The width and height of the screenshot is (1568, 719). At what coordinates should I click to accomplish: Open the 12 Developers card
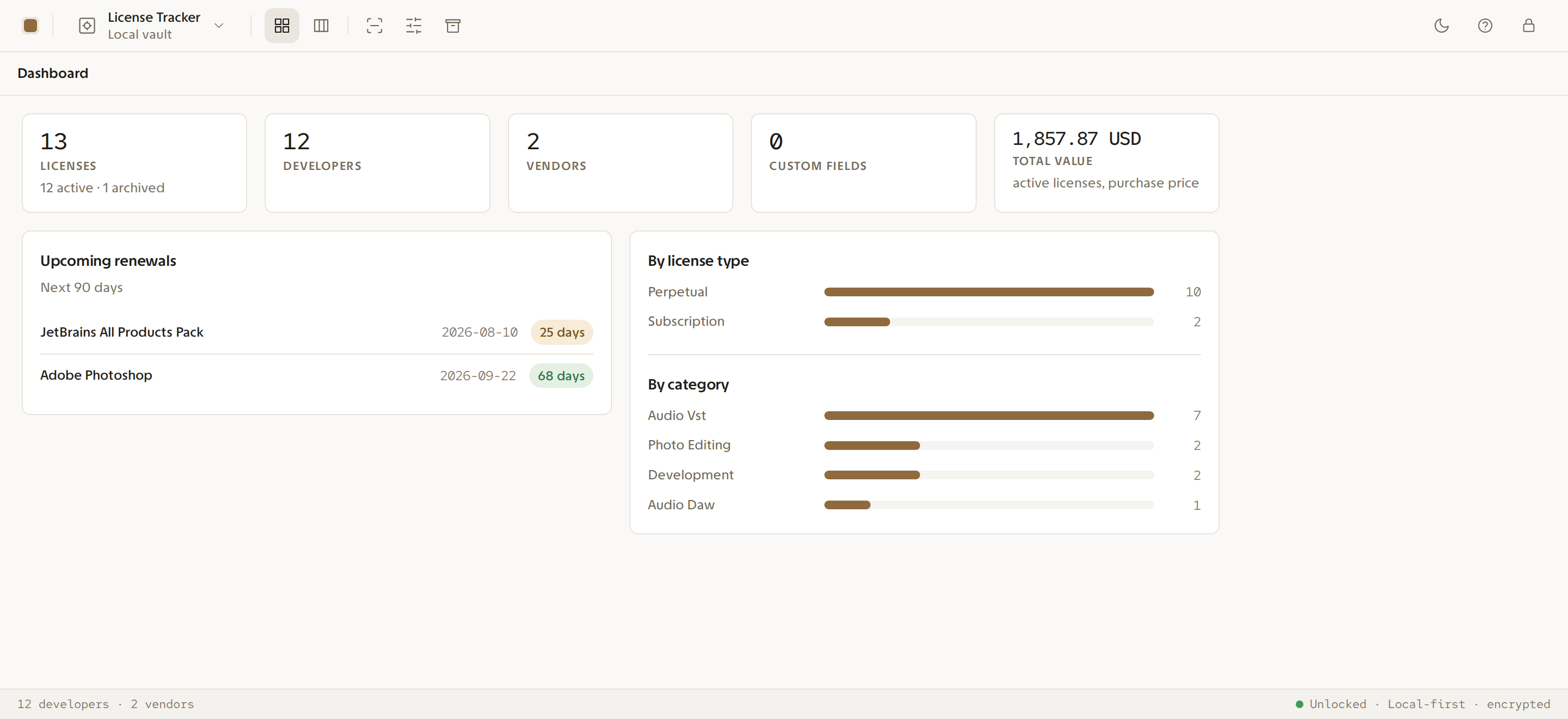click(x=377, y=163)
